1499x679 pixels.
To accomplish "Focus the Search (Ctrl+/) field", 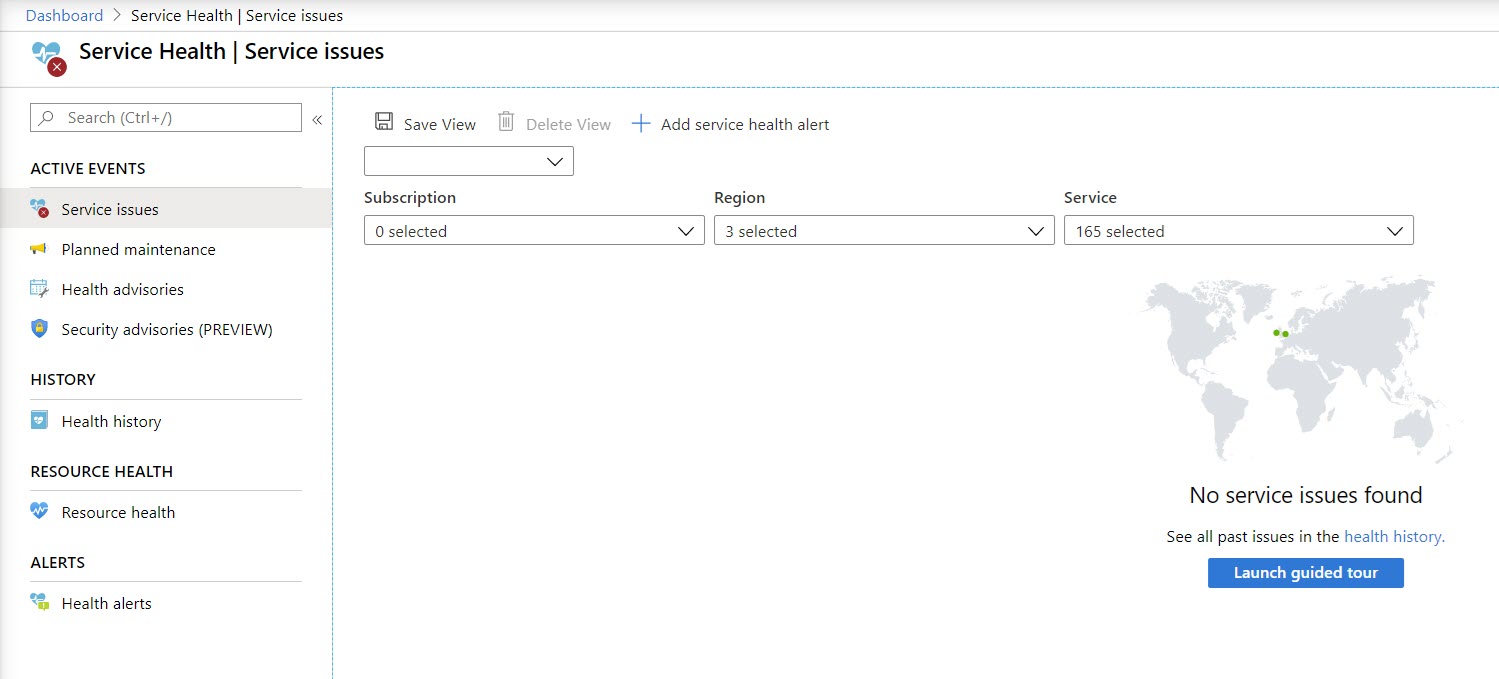I will click(166, 118).
